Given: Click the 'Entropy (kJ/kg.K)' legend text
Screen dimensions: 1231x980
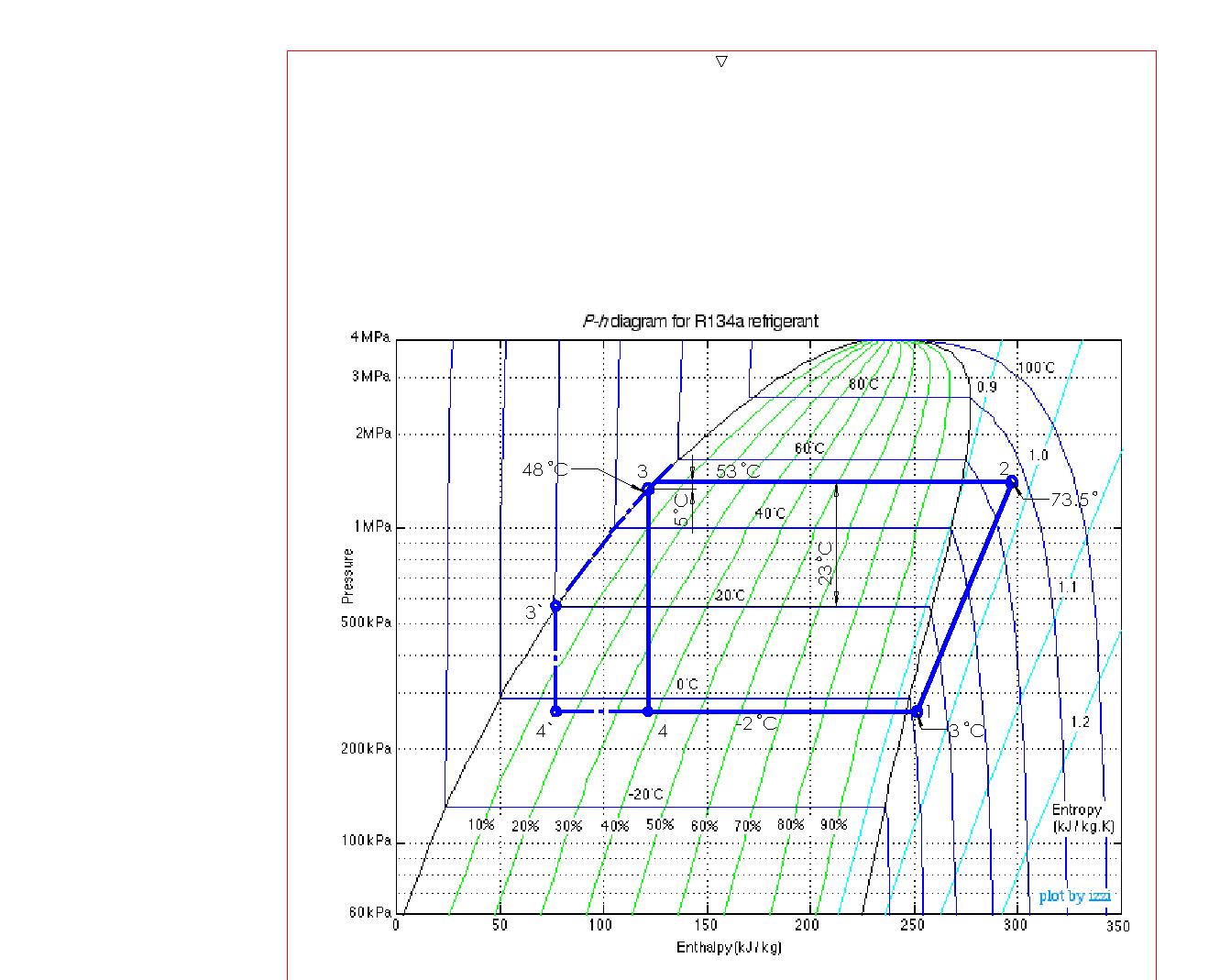Looking at the screenshot, I should [x=1083, y=818].
